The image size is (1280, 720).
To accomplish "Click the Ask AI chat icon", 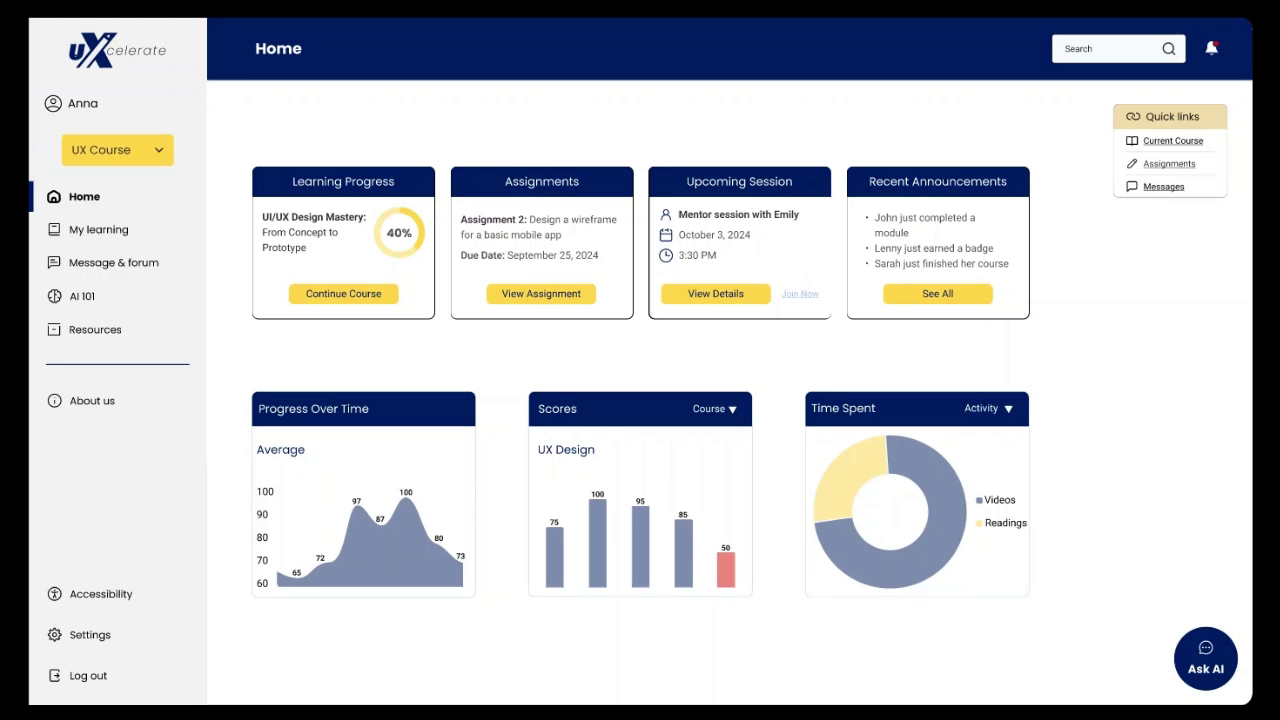I will pos(1205,647).
